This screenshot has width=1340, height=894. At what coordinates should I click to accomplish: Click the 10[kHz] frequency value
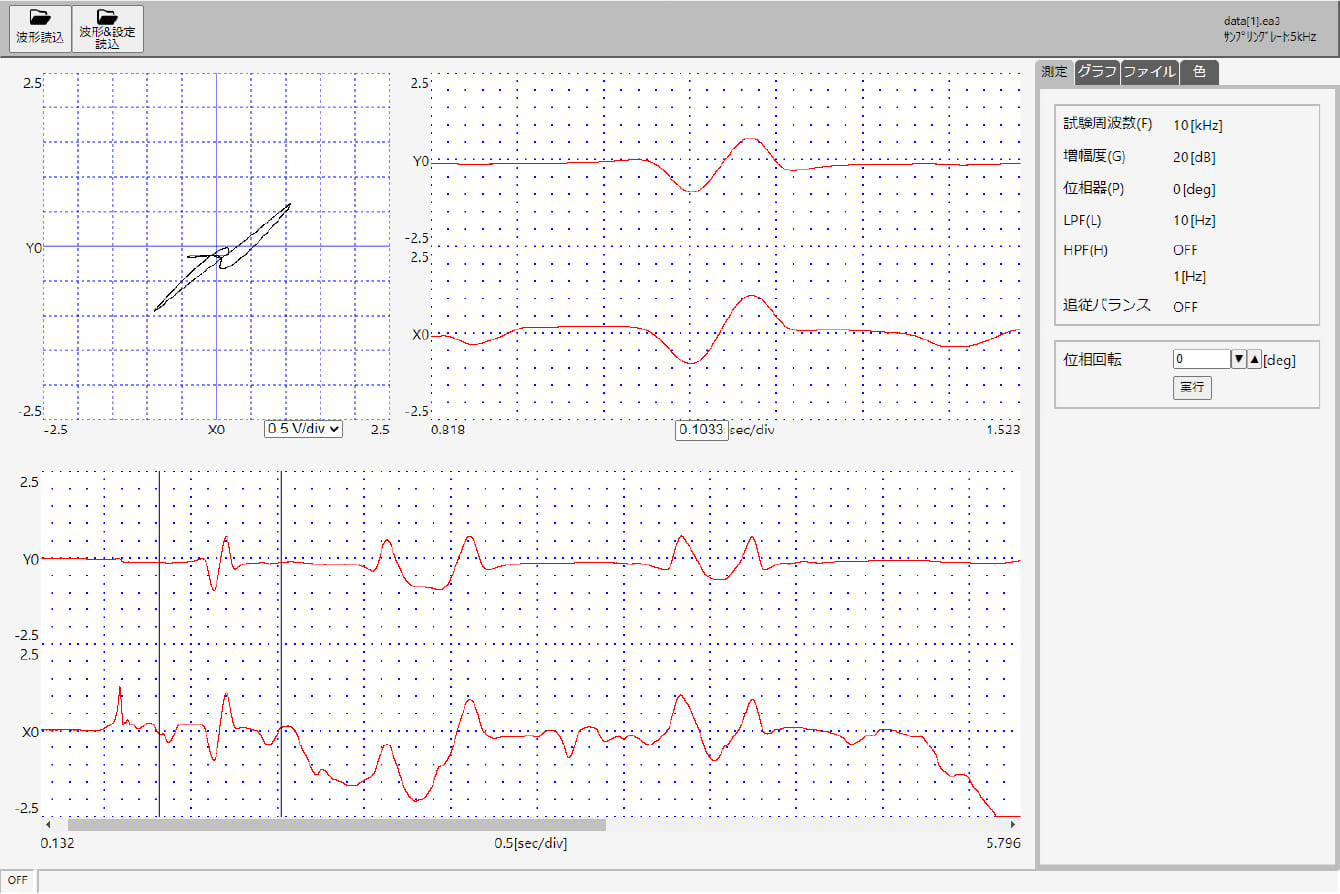pyautogui.click(x=1198, y=126)
